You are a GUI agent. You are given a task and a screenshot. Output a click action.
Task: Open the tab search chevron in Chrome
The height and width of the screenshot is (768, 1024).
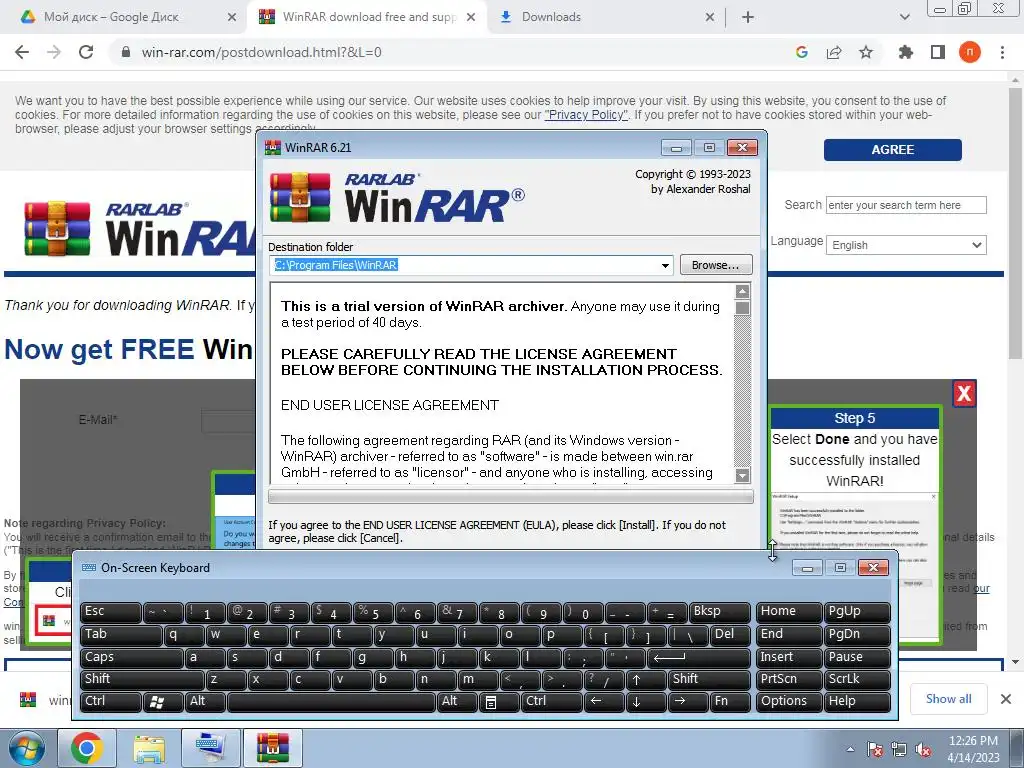[x=904, y=17]
